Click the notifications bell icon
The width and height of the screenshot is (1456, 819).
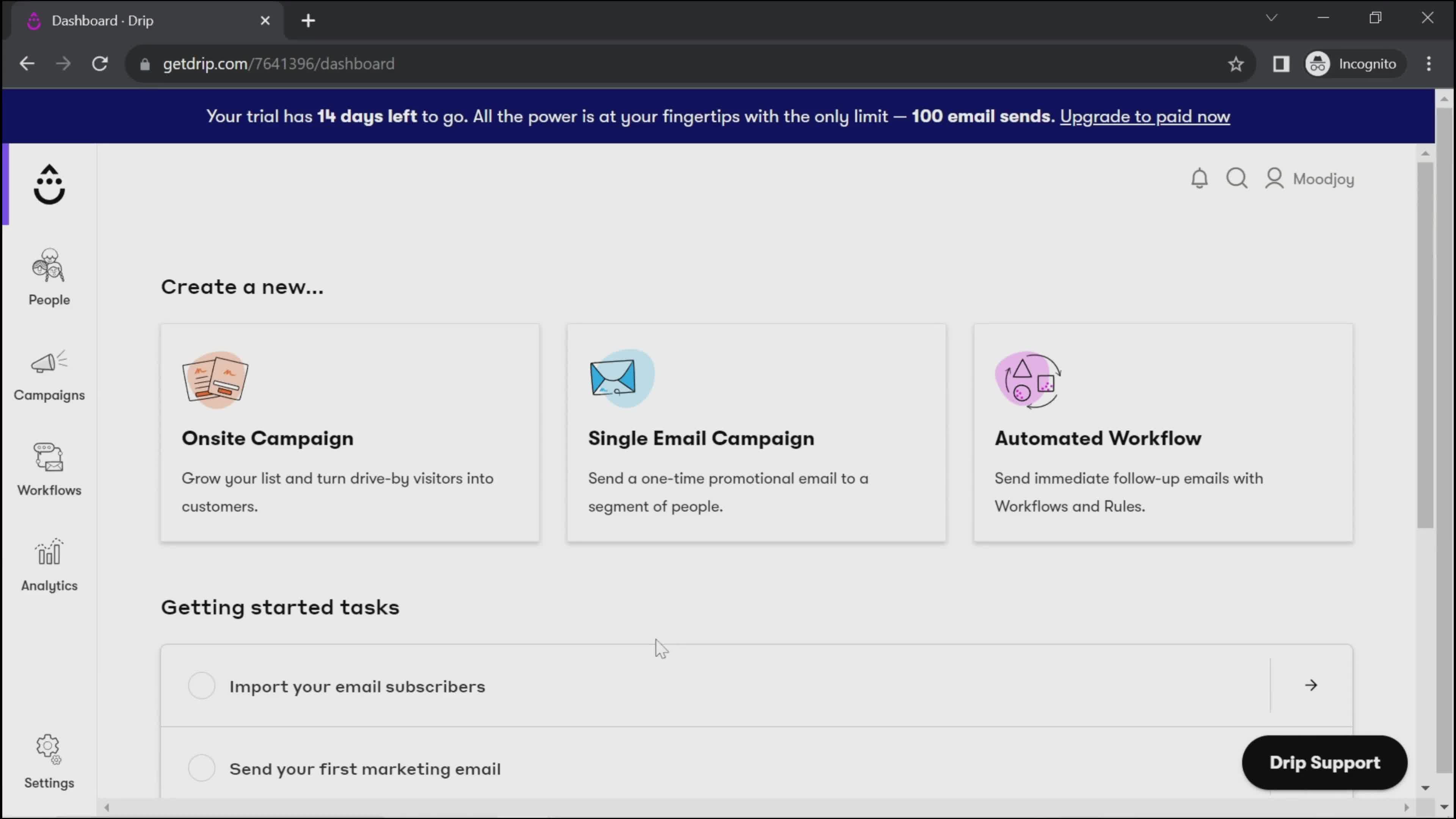[x=1199, y=179]
